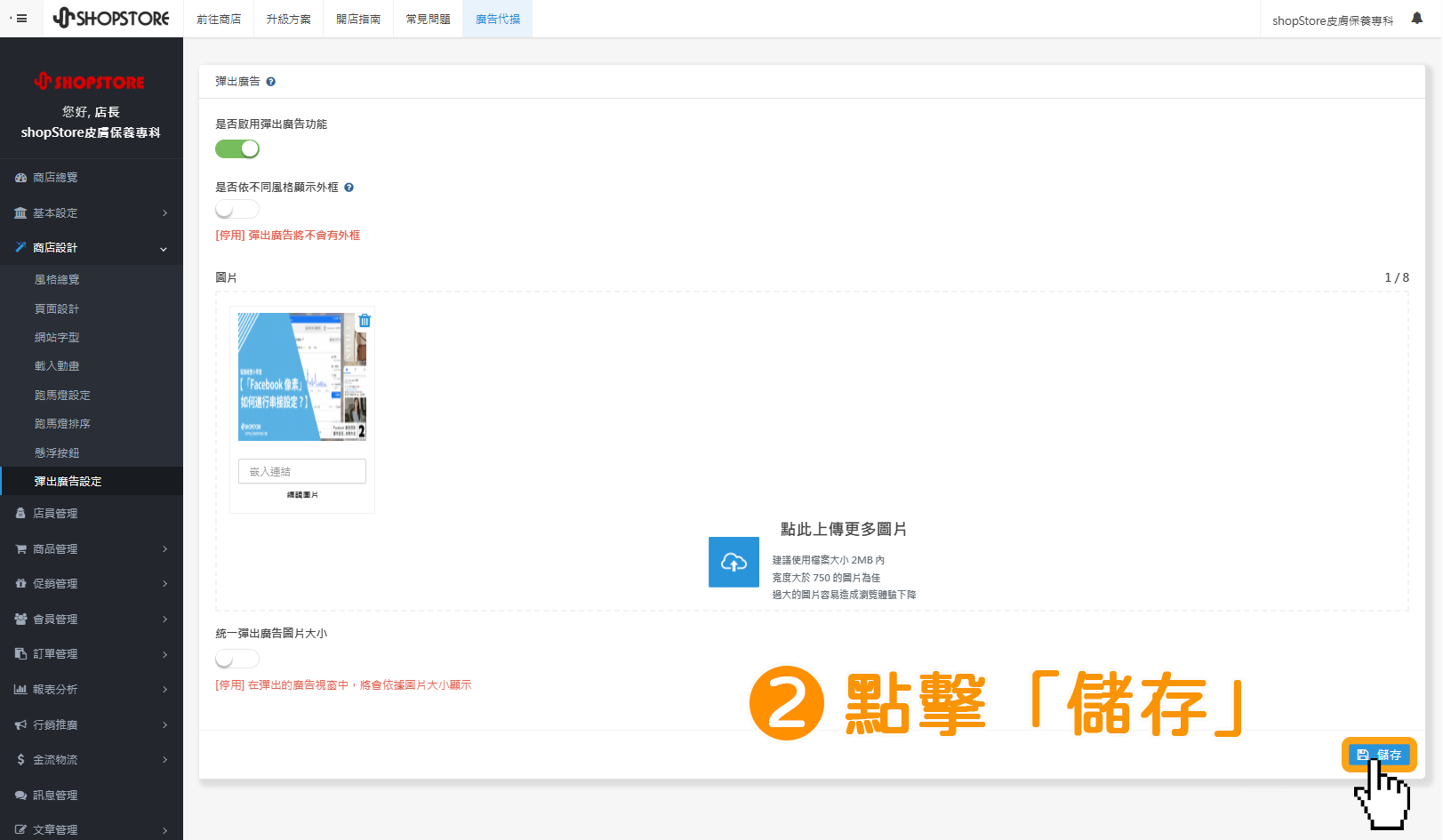Image resolution: width=1443 pixels, height=840 pixels.
Task: Open shopStore皮膚保養專科 account menu
Action: click(x=1333, y=20)
